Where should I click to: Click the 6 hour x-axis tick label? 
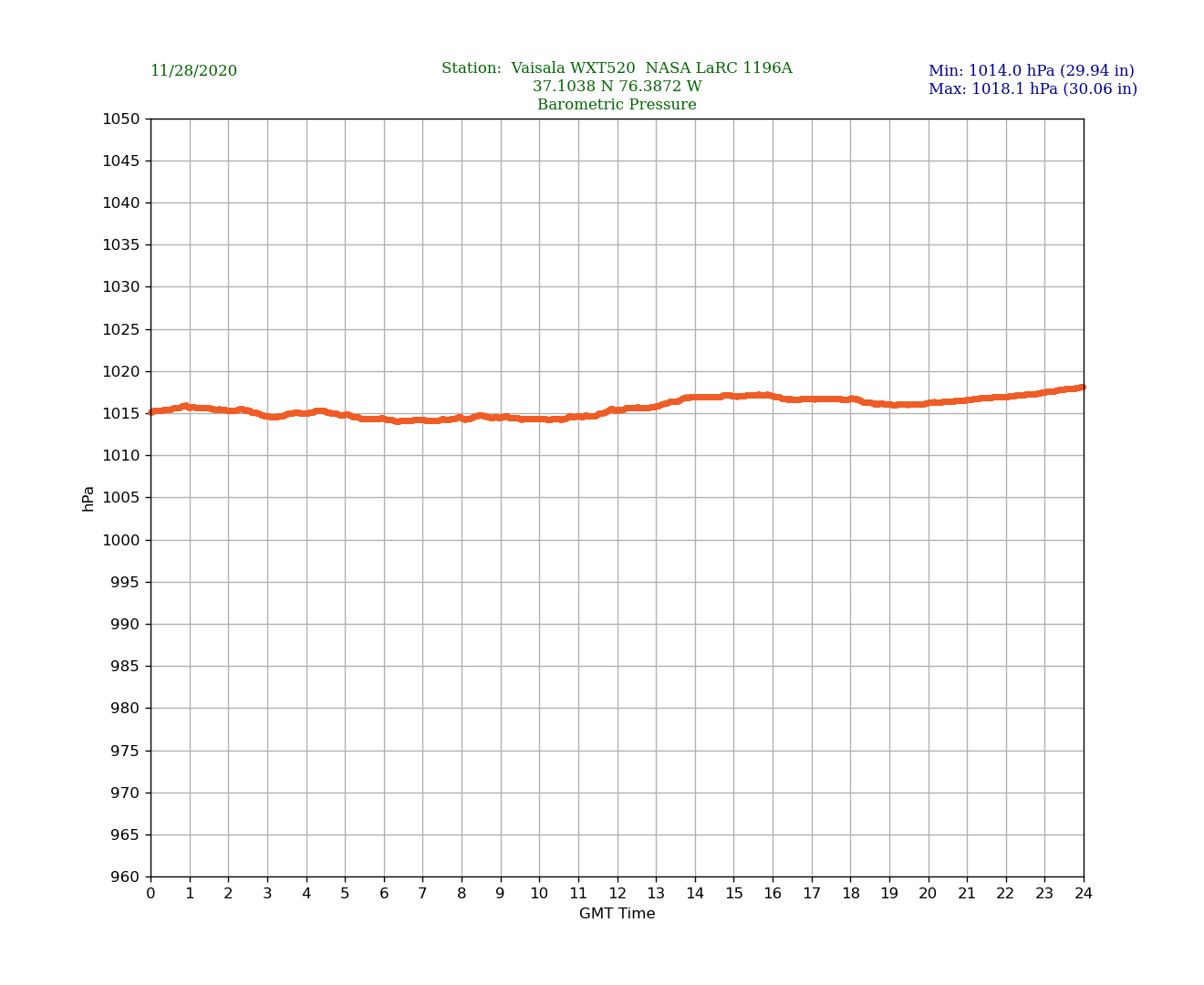(x=384, y=894)
